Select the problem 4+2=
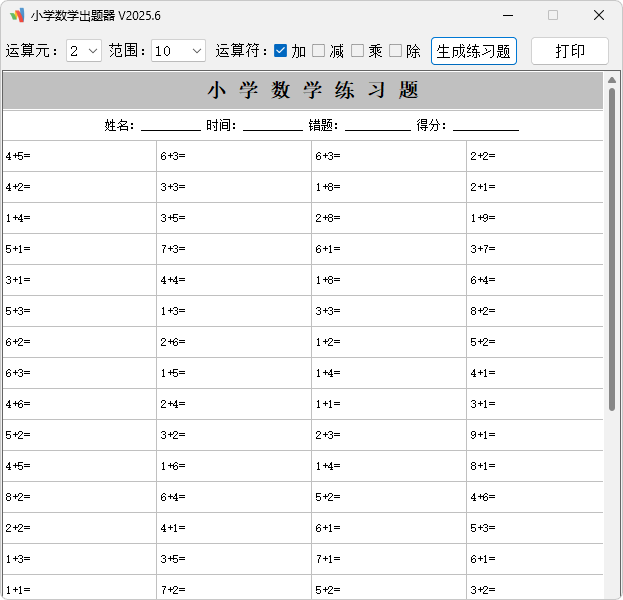Viewport: 623px width, 600px height. pos(18,187)
